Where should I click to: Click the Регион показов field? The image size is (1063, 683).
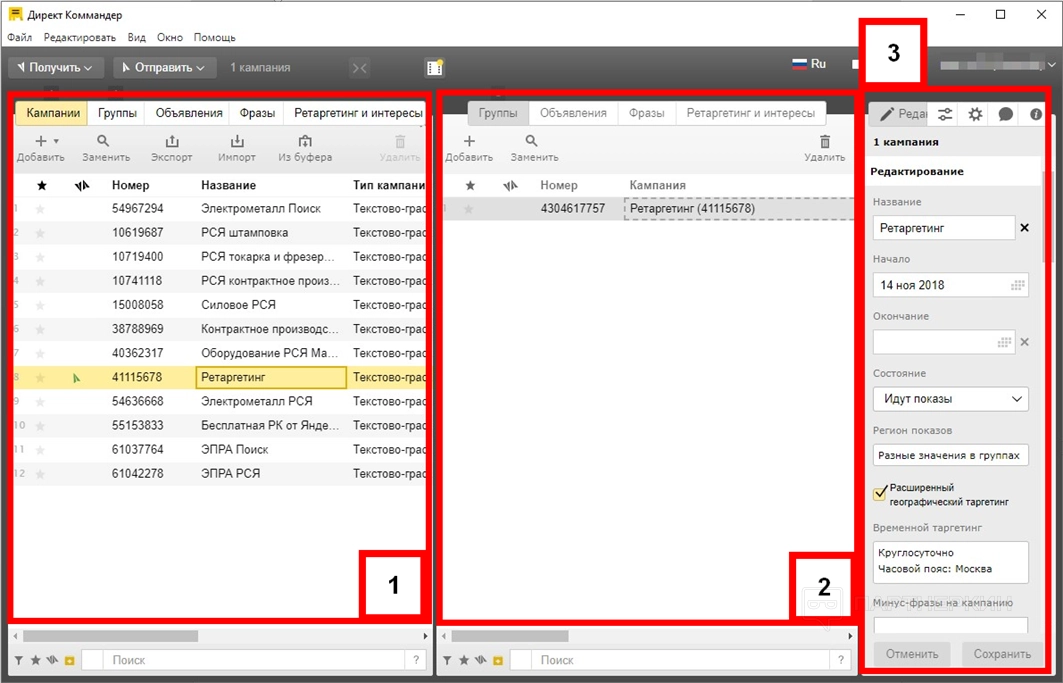coord(950,455)
